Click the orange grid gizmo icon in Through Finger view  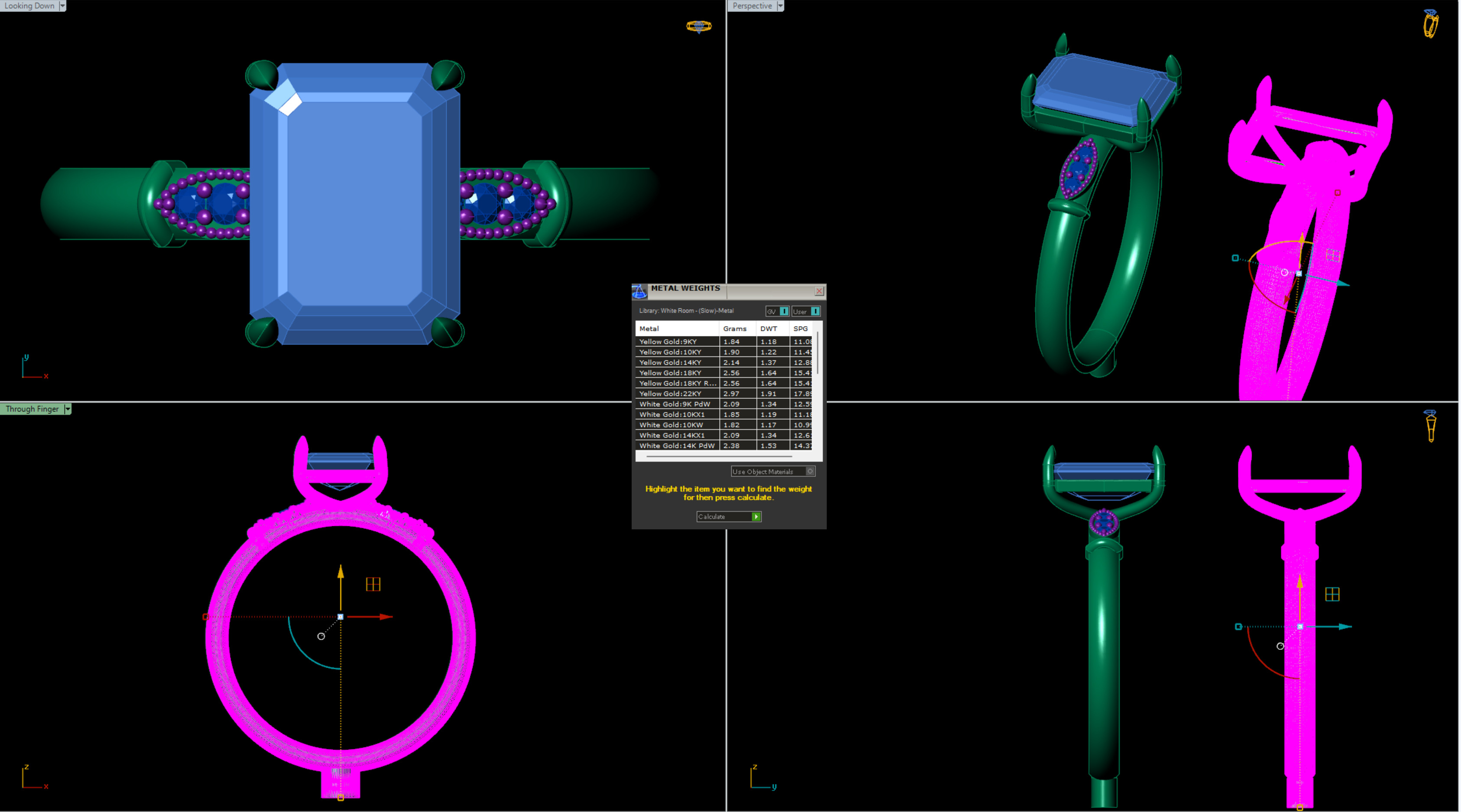pos(373,584)
